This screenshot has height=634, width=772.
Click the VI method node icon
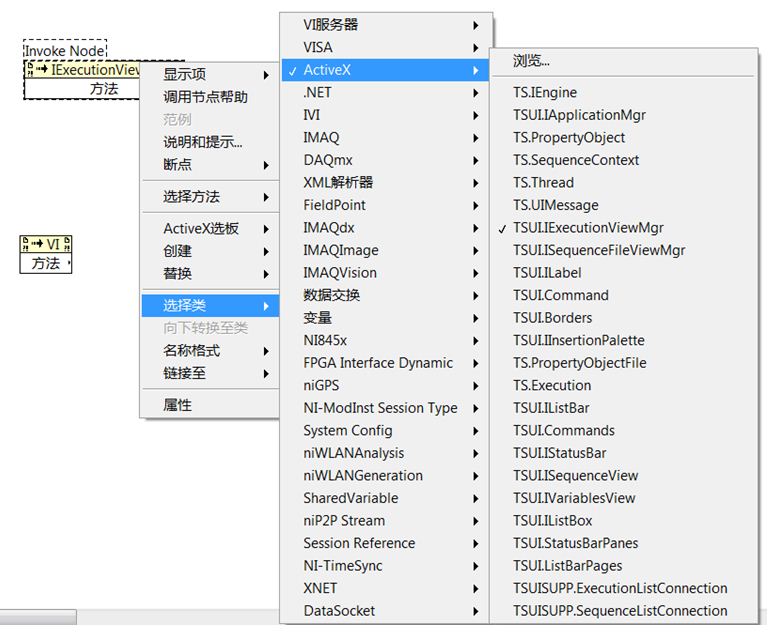click(x=35, y=244)
